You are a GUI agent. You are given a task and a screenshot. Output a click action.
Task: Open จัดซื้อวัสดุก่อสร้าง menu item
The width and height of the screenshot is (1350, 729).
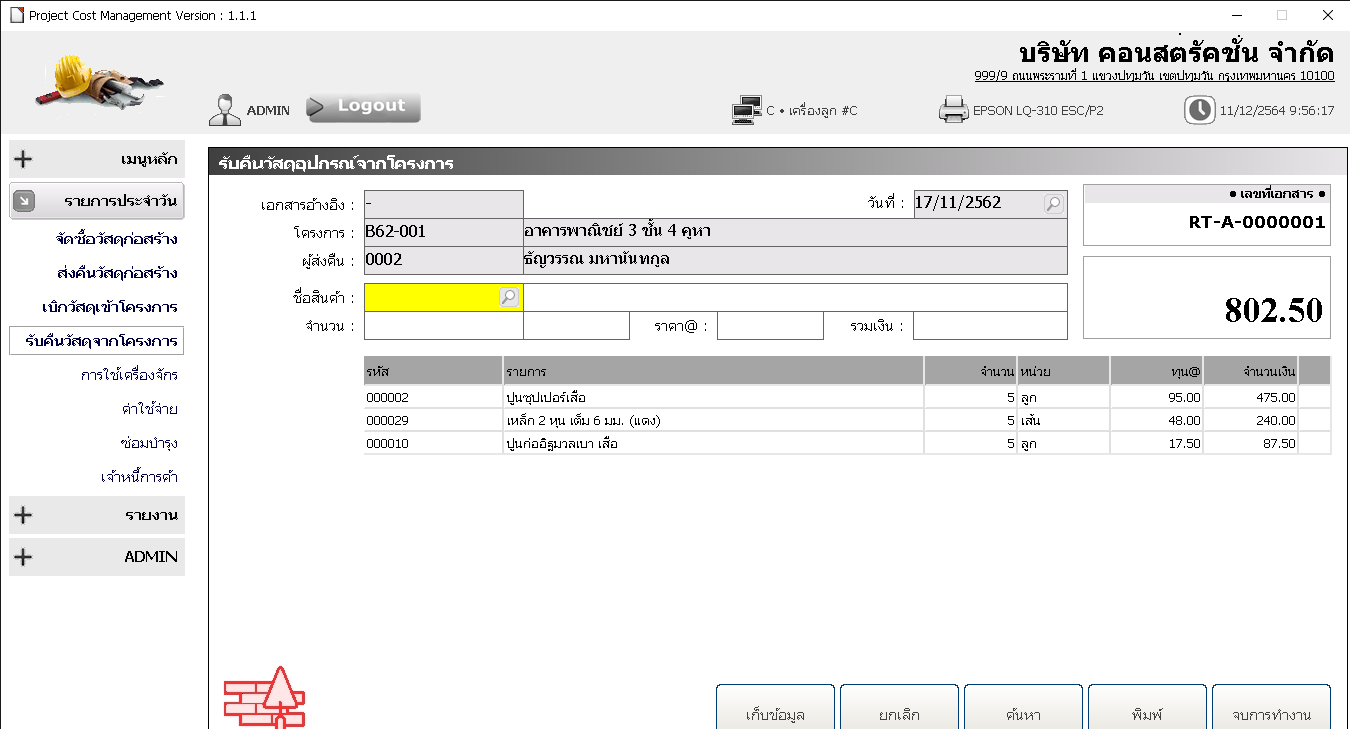pos(117,239)
